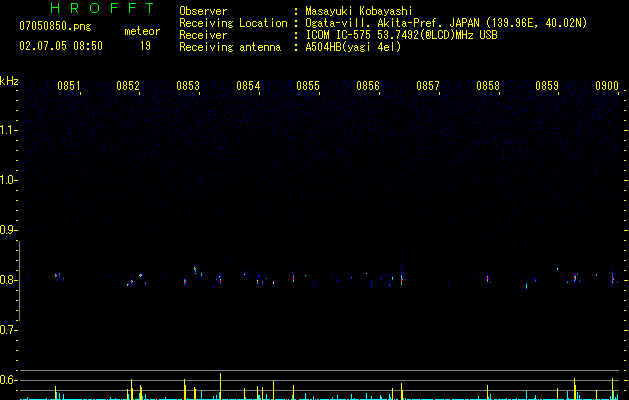Image resolution: width=629 pixels, height=400 pixels.
Task: Click the 0859 time marker
Action: [x=547, y=85]
